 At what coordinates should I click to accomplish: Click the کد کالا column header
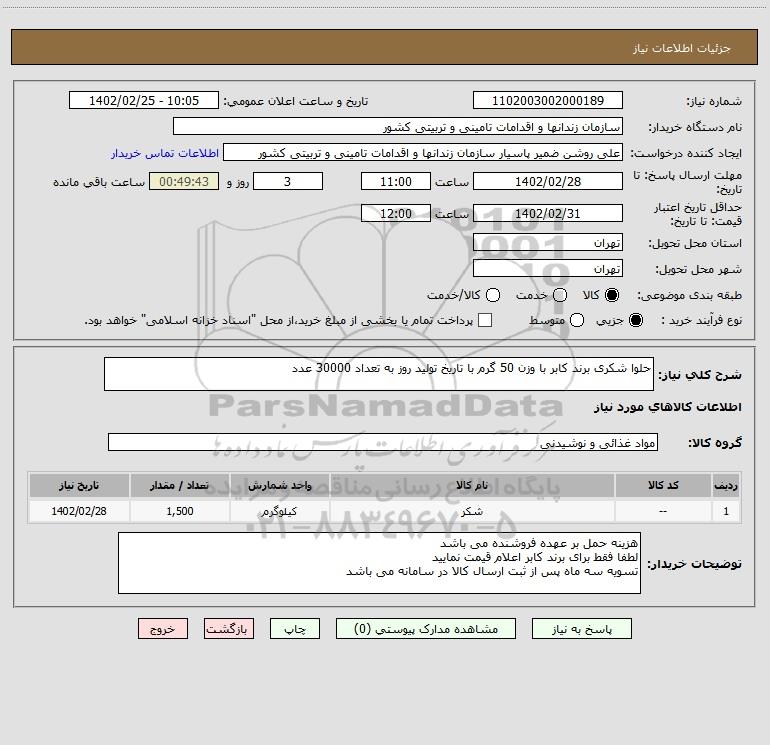coord(663,485)
